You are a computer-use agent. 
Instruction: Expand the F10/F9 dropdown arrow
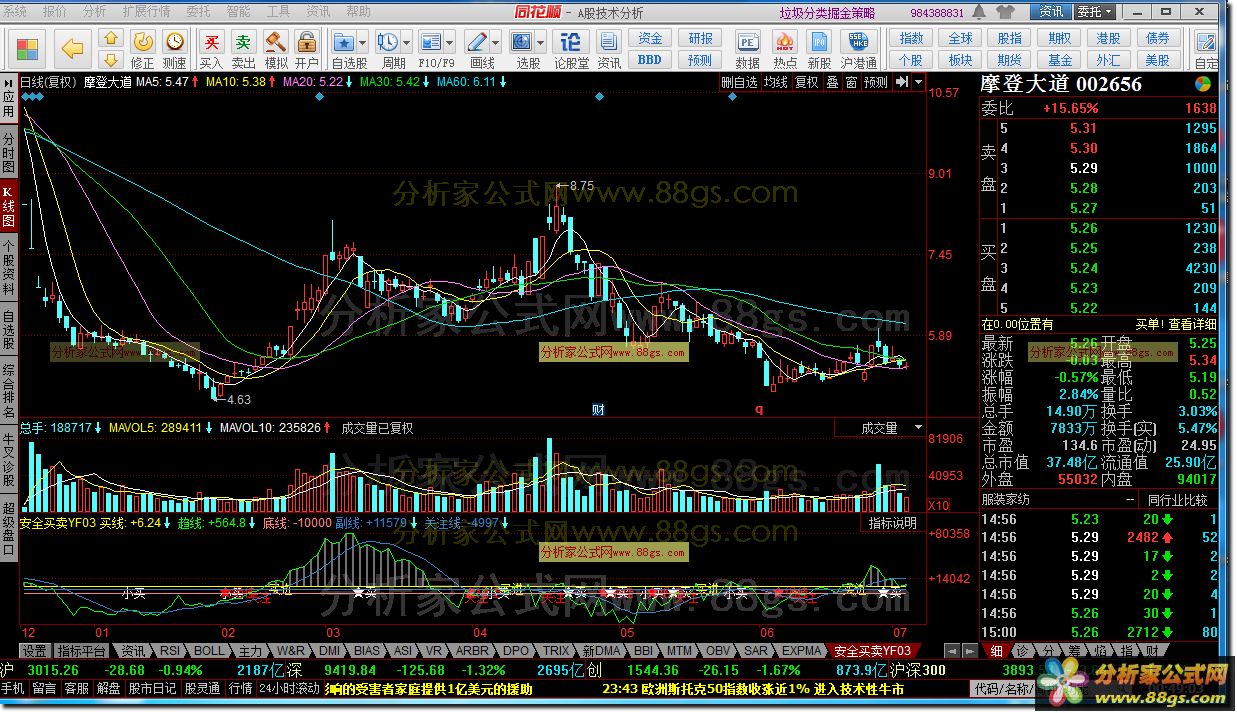451,42
